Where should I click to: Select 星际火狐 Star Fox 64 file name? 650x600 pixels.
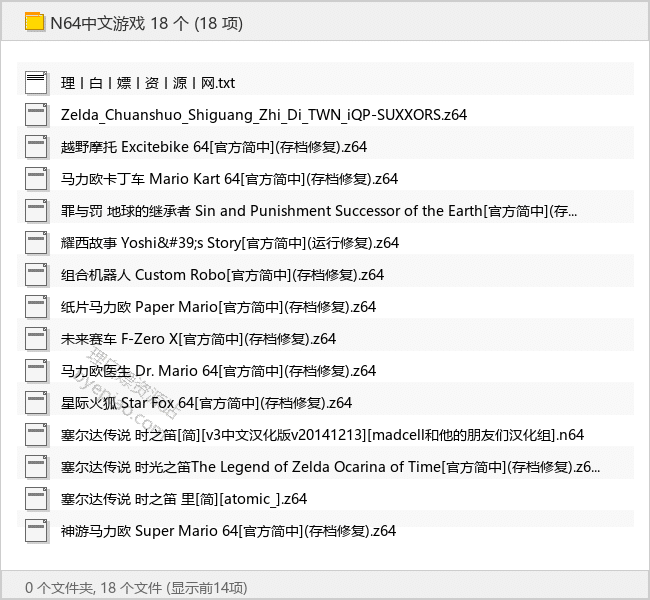point(206,403)
